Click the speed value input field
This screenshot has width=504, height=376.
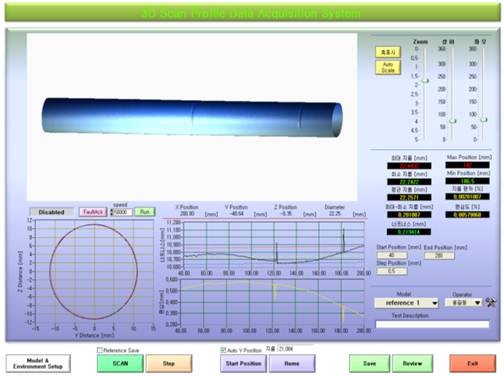coord(123,212)
